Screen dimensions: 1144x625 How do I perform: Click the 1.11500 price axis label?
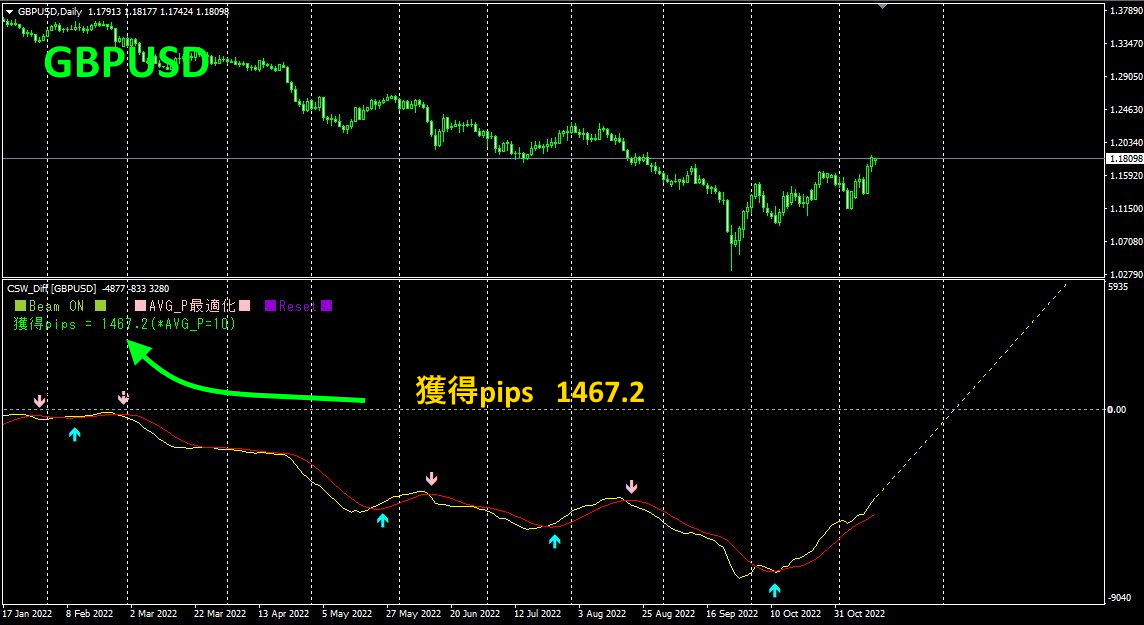tap(1124, 209)
